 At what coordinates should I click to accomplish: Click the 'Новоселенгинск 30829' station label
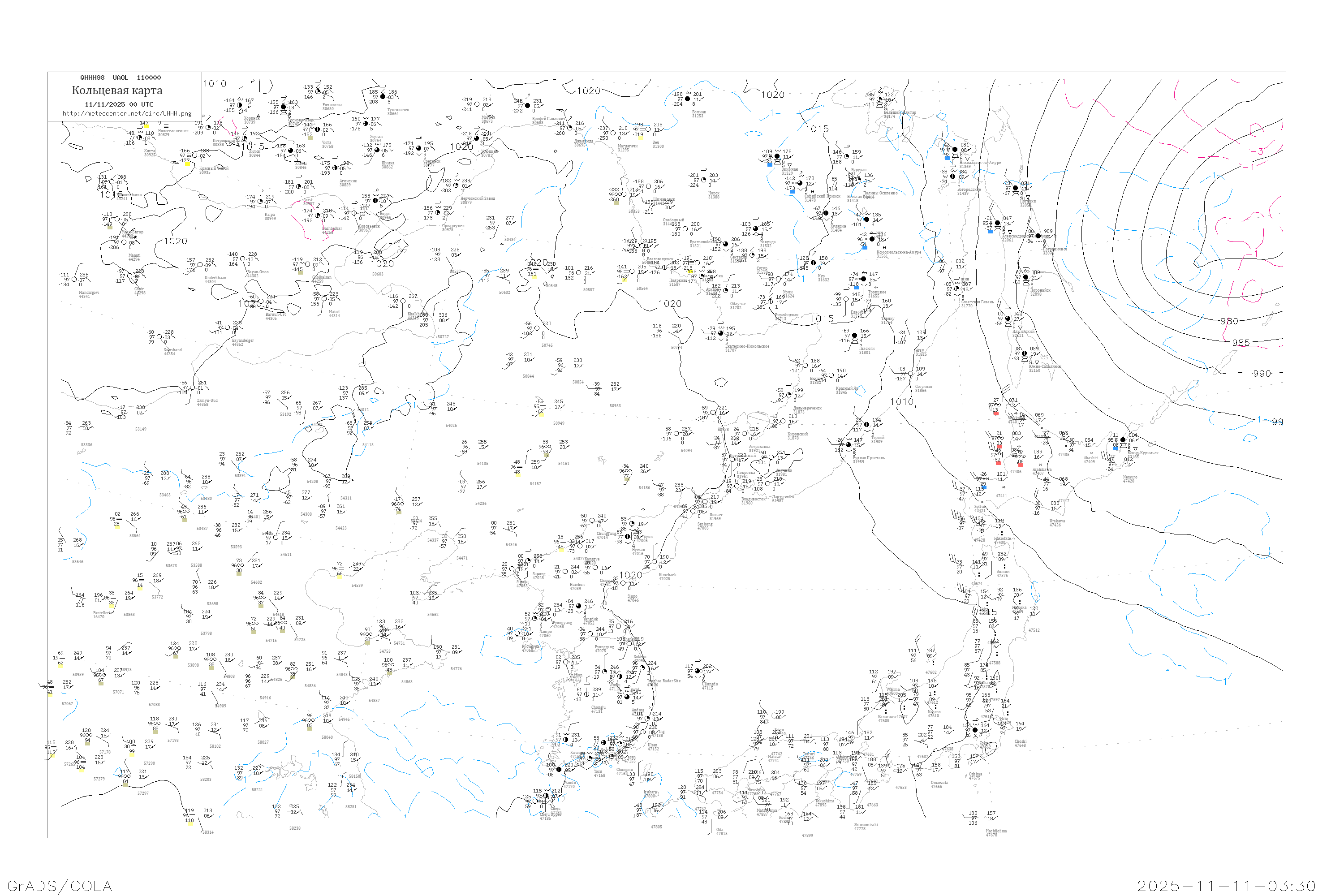(173, 133)
